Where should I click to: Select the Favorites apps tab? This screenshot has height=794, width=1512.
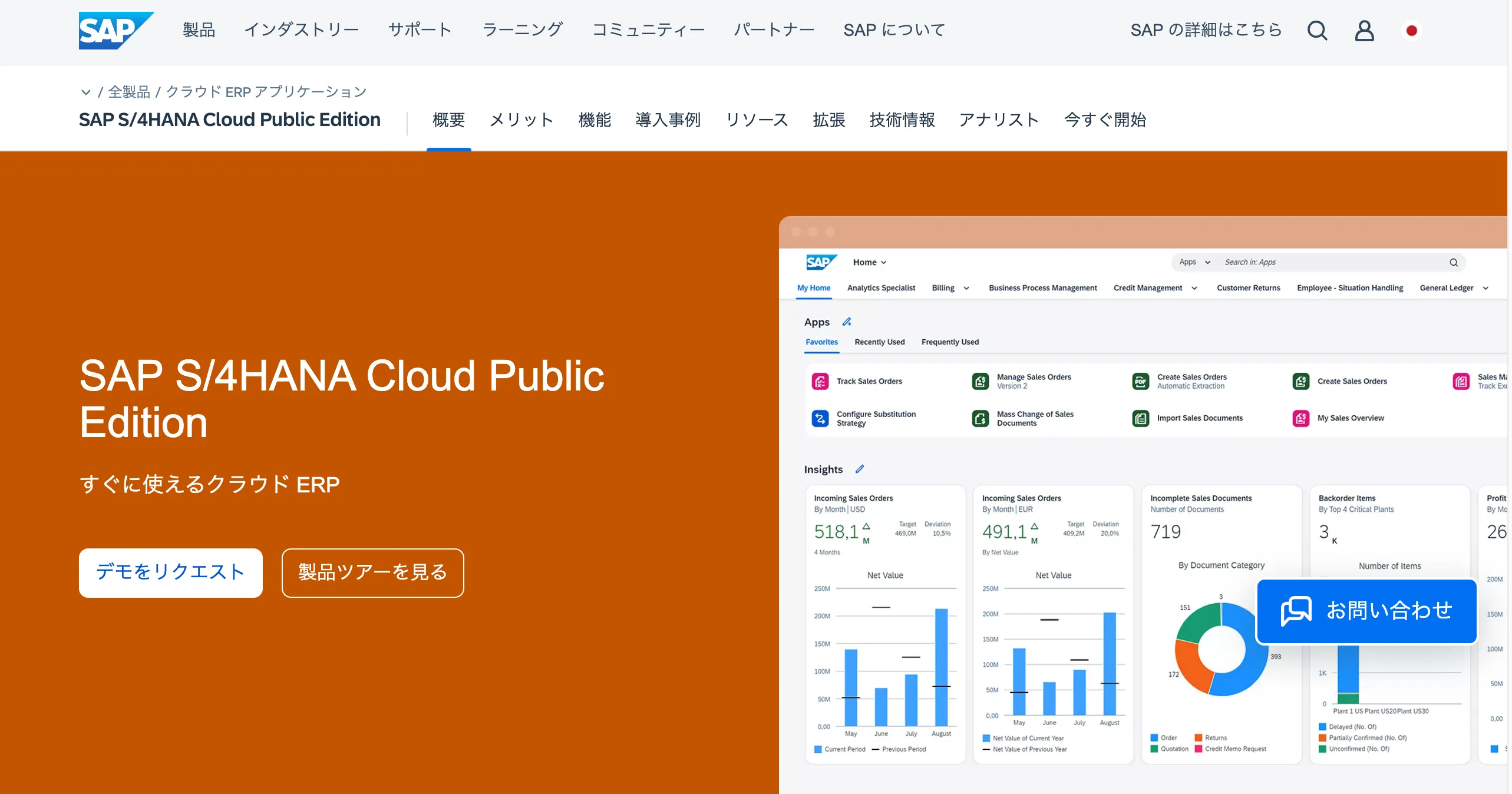[821, 342]
